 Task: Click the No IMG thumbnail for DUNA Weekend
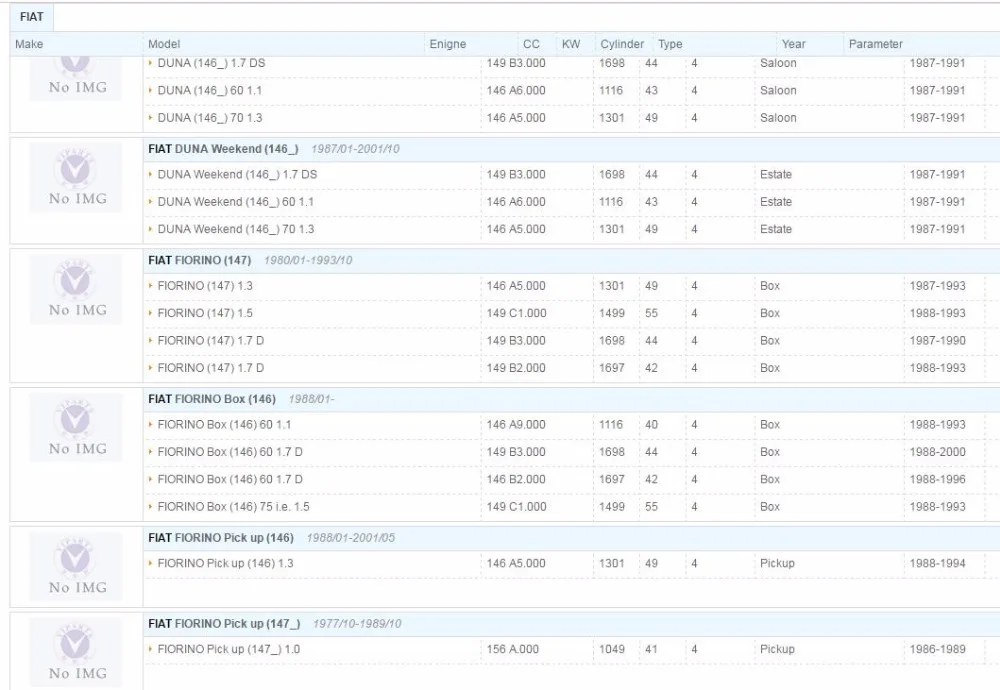[77, 179]
